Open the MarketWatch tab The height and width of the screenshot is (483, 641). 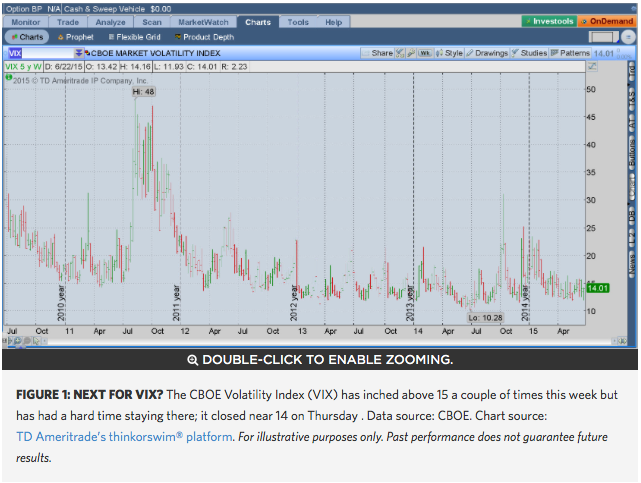203,22
